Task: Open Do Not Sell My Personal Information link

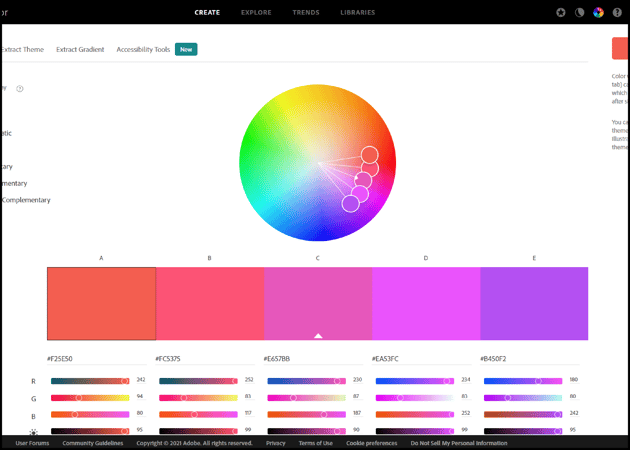Action: (459, 443)
